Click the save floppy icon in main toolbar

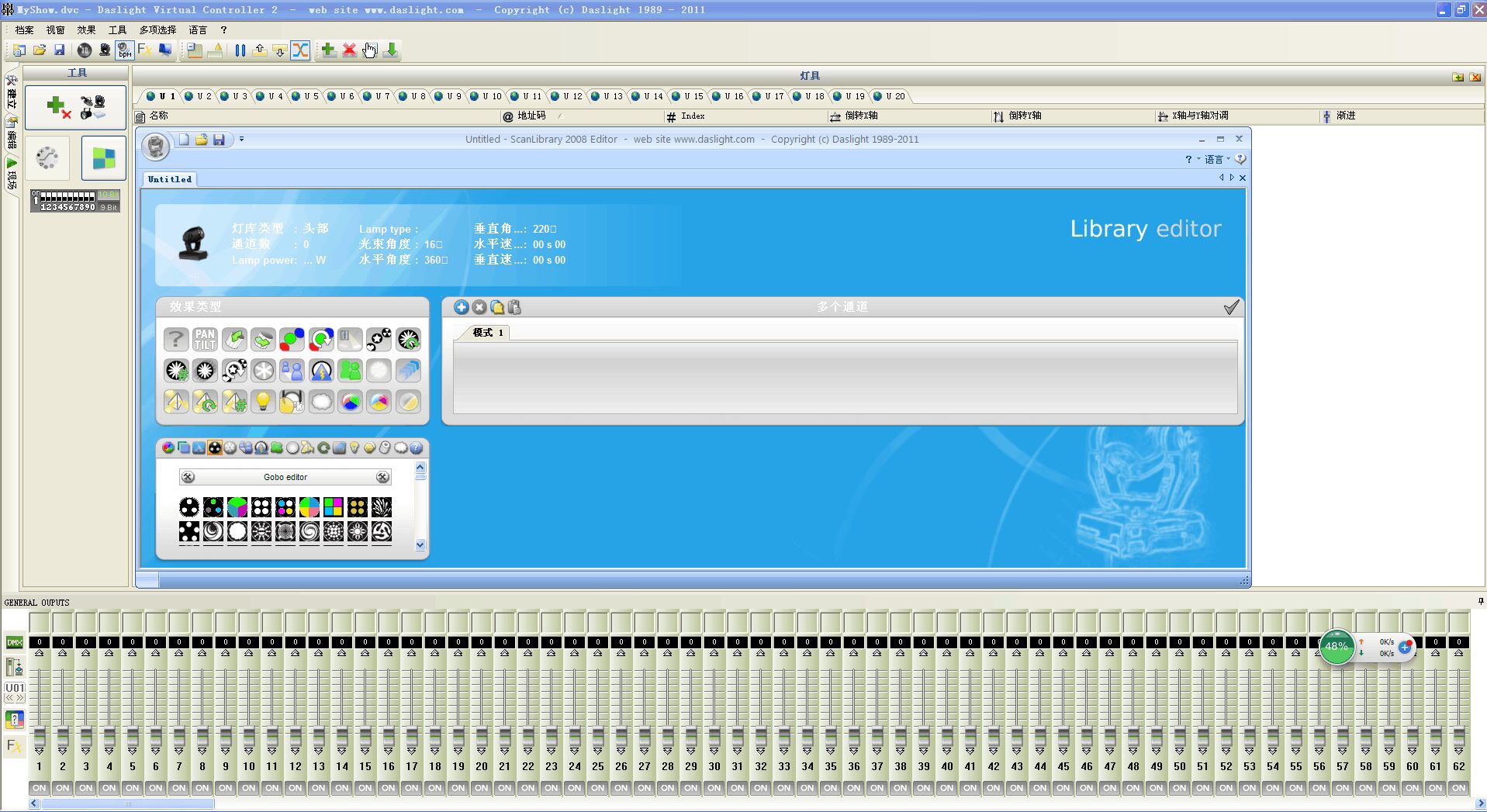(60, 50)
